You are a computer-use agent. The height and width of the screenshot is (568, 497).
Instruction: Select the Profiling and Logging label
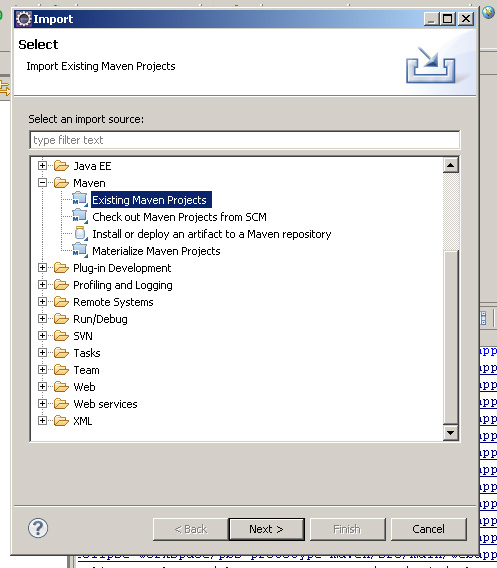point(123,285)
